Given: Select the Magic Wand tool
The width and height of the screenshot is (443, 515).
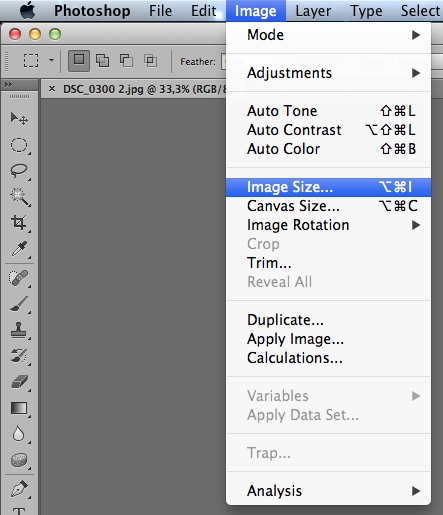Looking at the screenshot, I should pos(19,197).
